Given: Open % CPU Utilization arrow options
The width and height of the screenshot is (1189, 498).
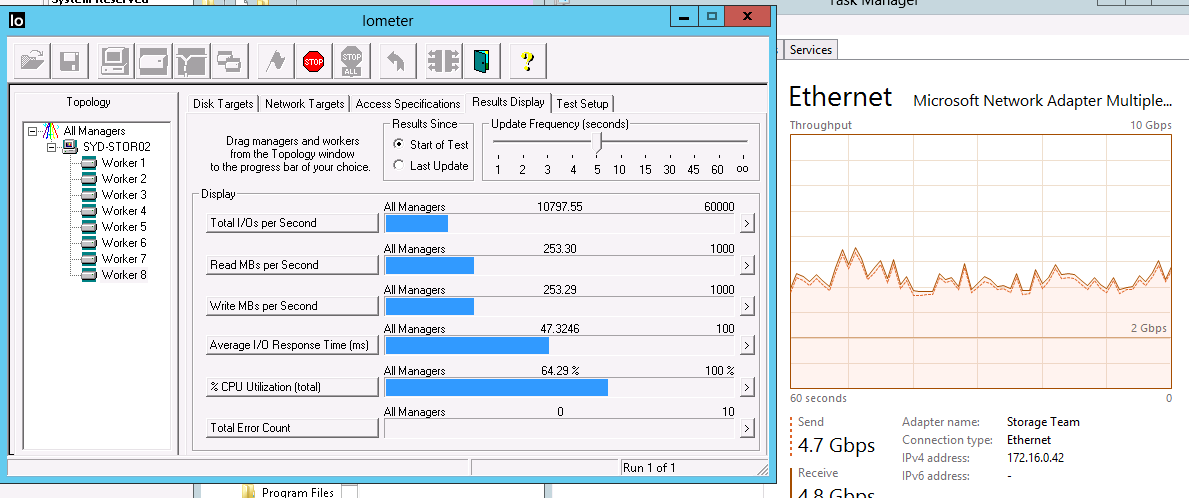Looking at the screenshot, I should (x=747, y=387).
